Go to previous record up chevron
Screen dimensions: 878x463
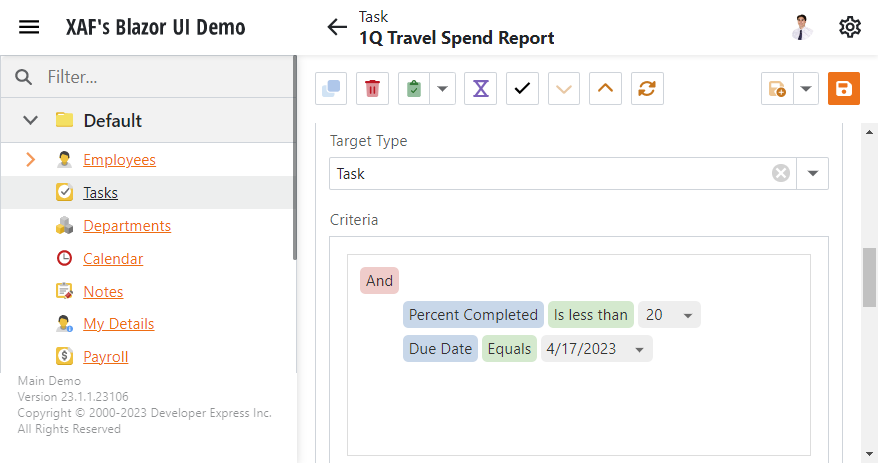pos(605,88)
